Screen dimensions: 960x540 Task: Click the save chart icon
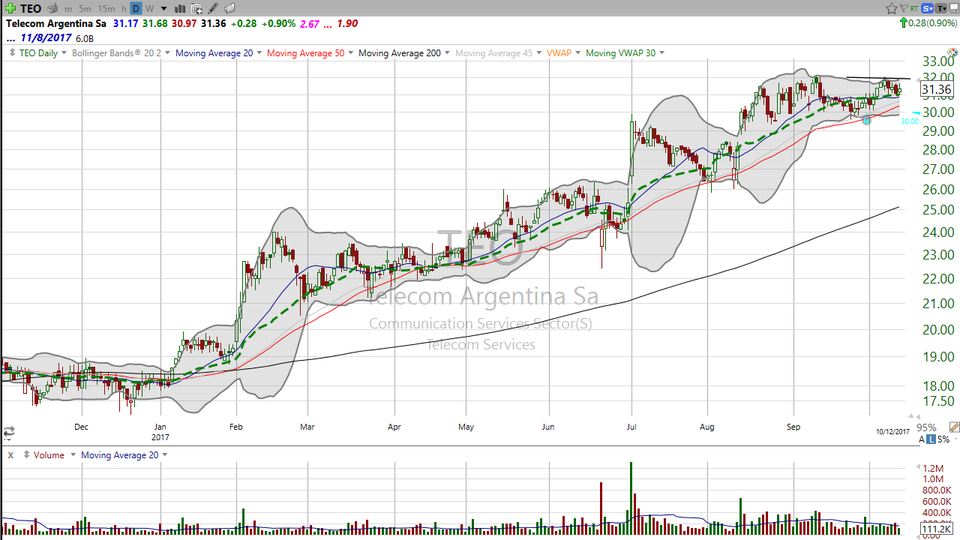(954, 9)
